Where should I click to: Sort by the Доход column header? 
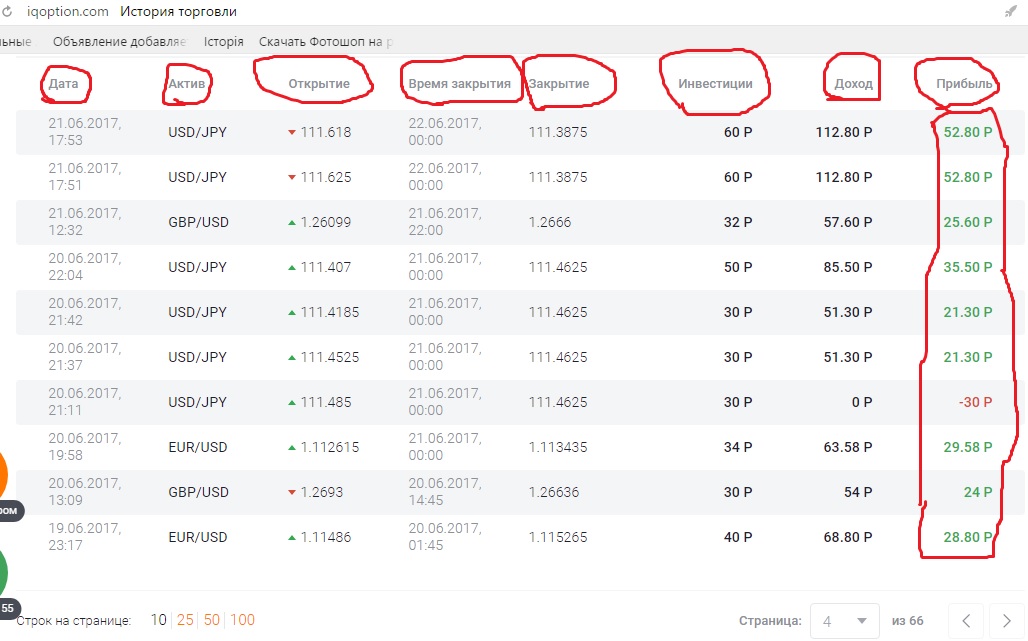pos(853,84)
